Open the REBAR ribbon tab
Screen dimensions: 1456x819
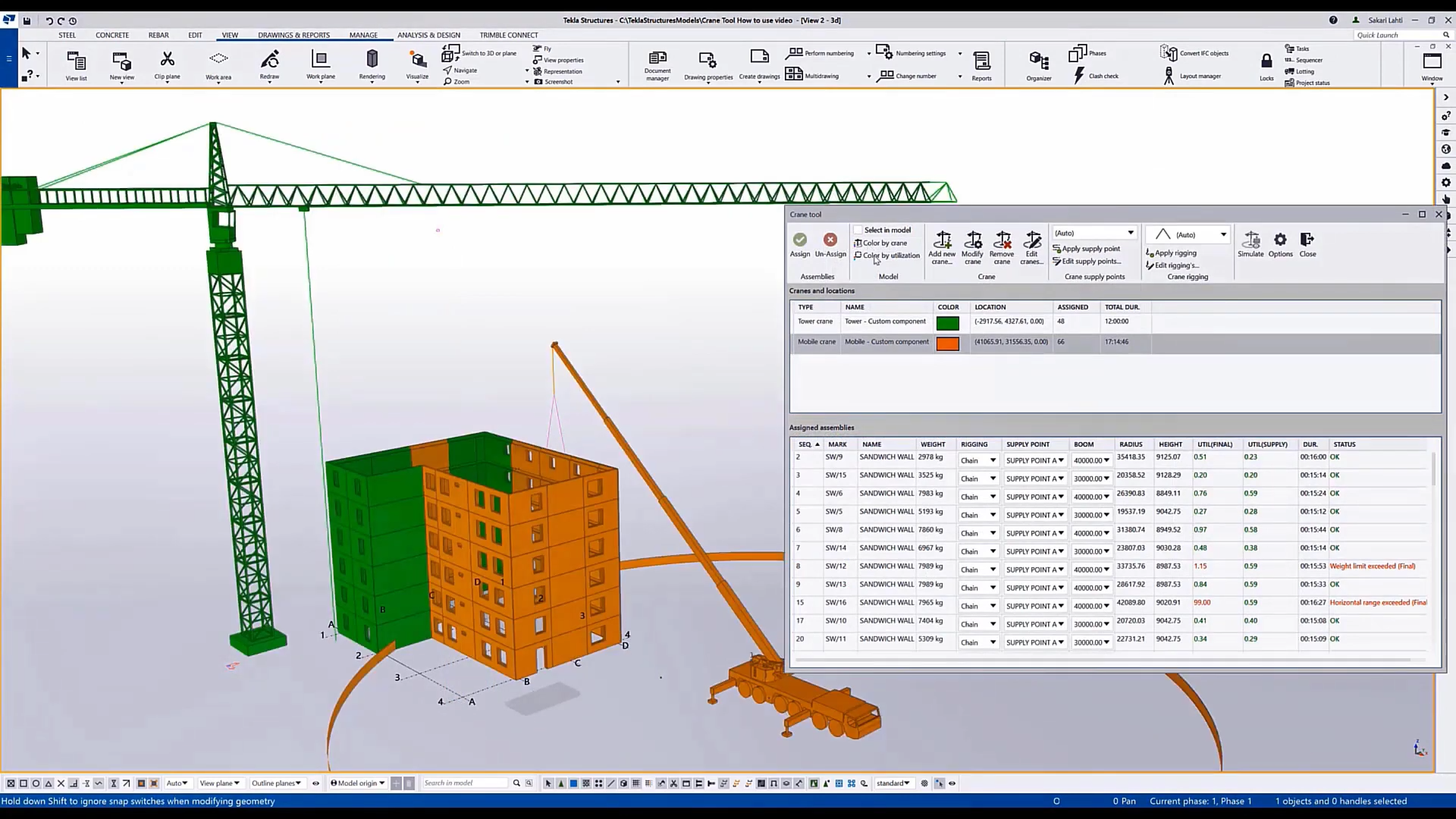point(158,35)
